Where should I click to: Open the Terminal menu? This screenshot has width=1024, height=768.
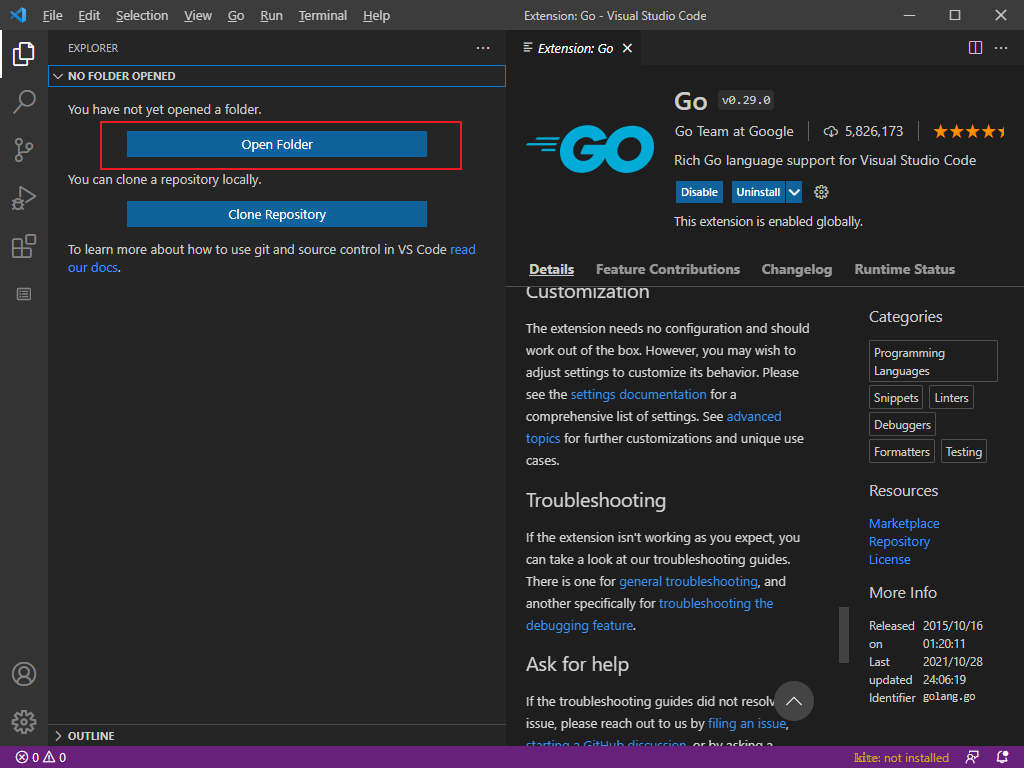[x=322, y=15]
